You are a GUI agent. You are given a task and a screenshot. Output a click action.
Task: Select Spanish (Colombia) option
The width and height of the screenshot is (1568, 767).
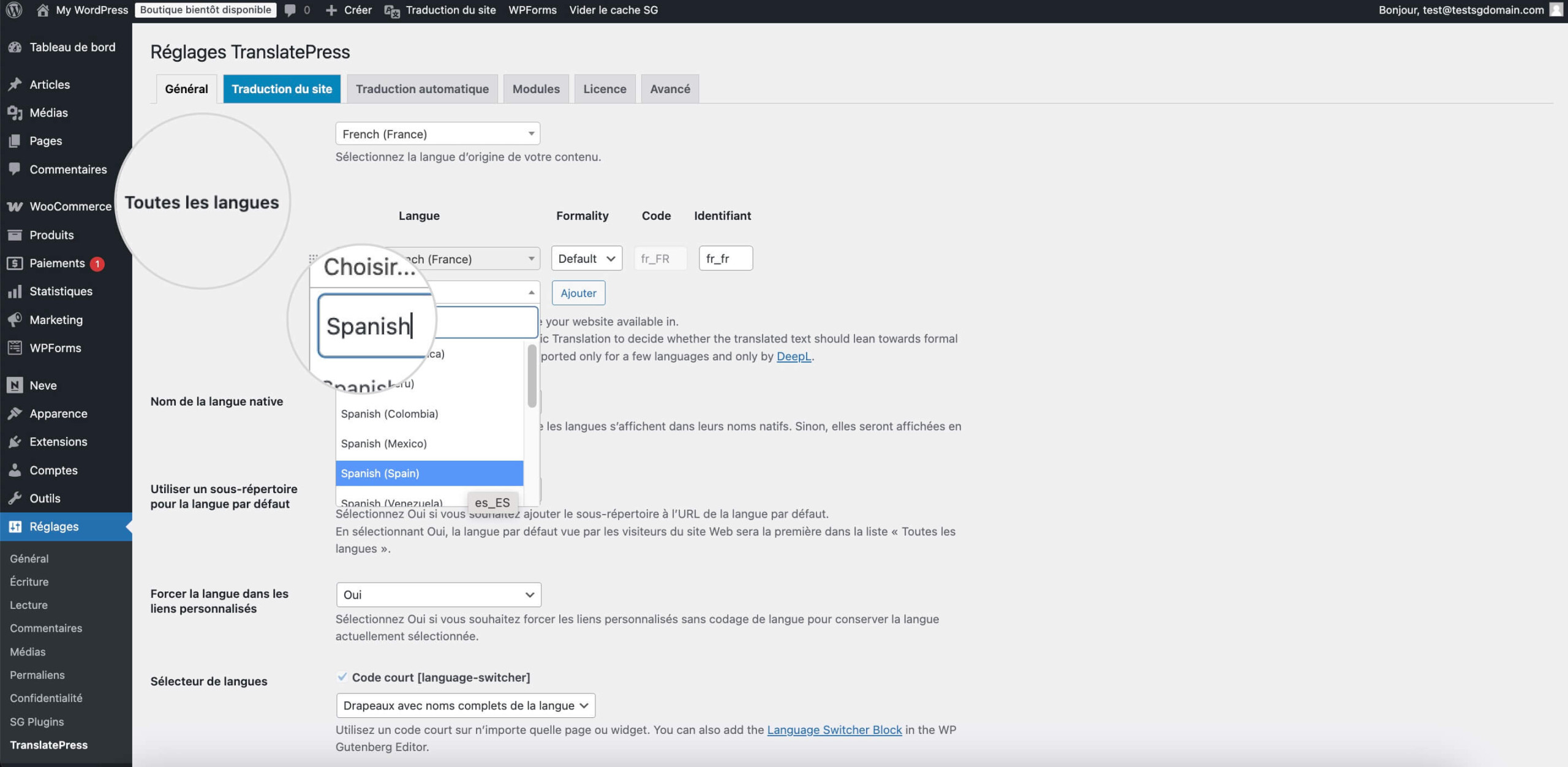pyautogui.click(x=429, y=414)
